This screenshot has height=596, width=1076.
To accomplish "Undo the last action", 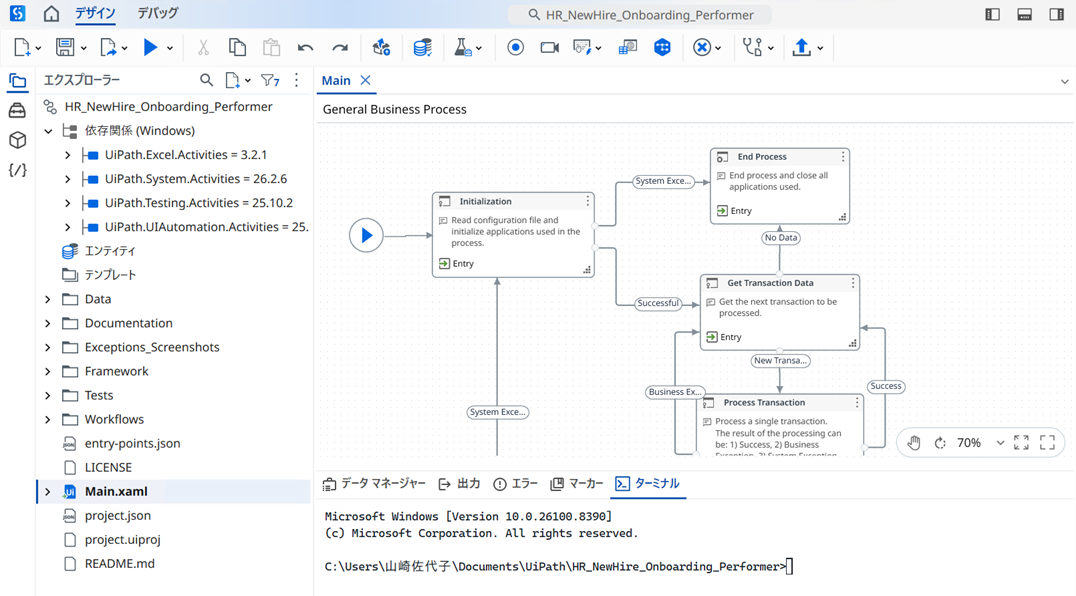I will point(305,47).
